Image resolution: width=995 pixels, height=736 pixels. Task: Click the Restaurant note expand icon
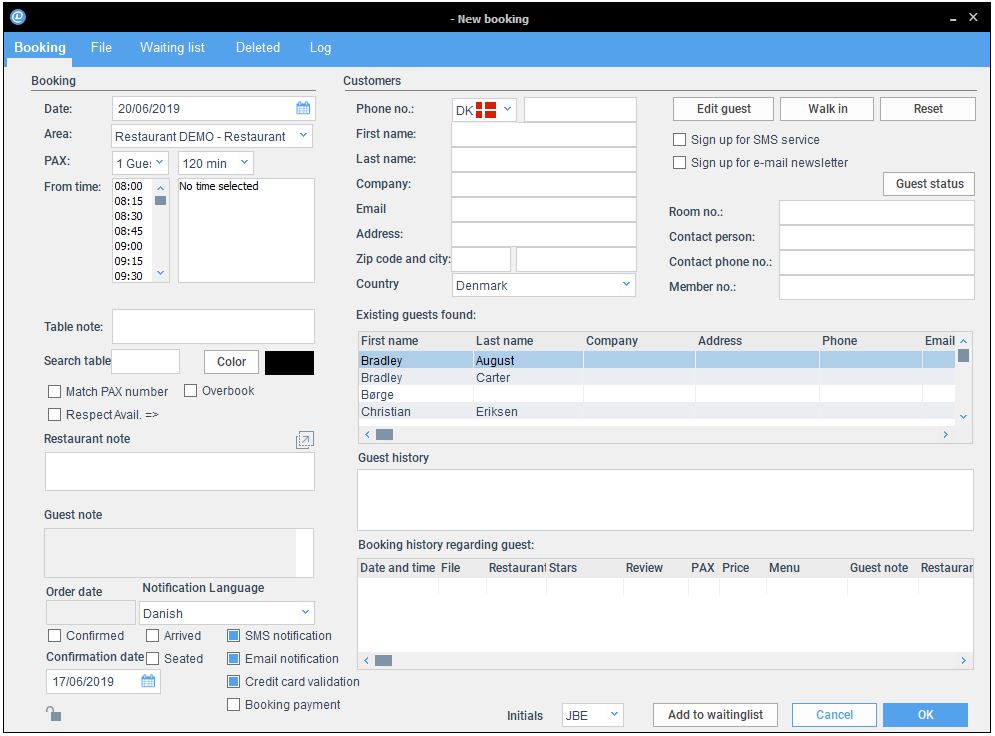pos(305,439)
